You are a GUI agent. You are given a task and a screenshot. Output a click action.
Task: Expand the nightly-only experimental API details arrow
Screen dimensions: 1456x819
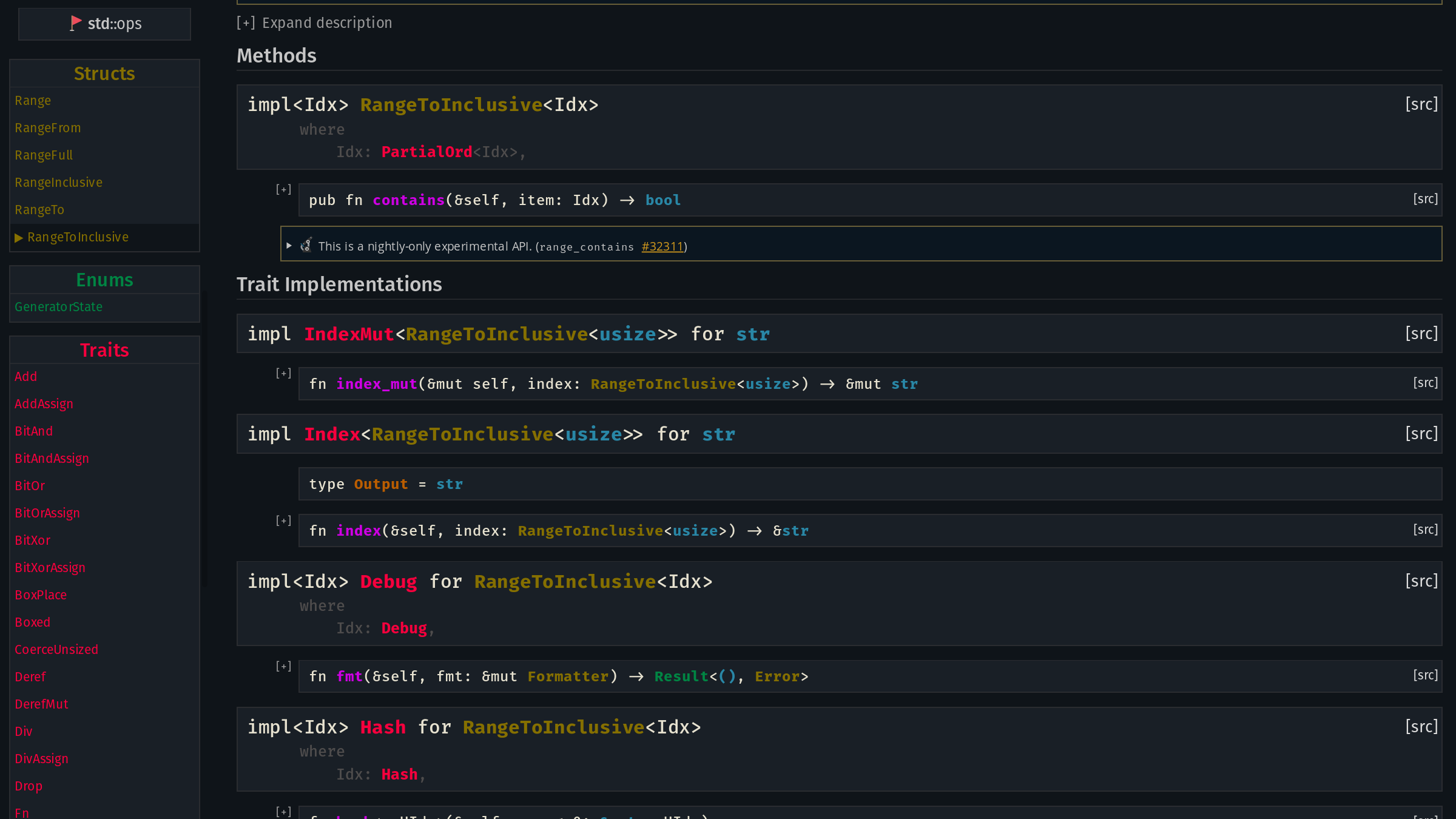click(289, 245)
